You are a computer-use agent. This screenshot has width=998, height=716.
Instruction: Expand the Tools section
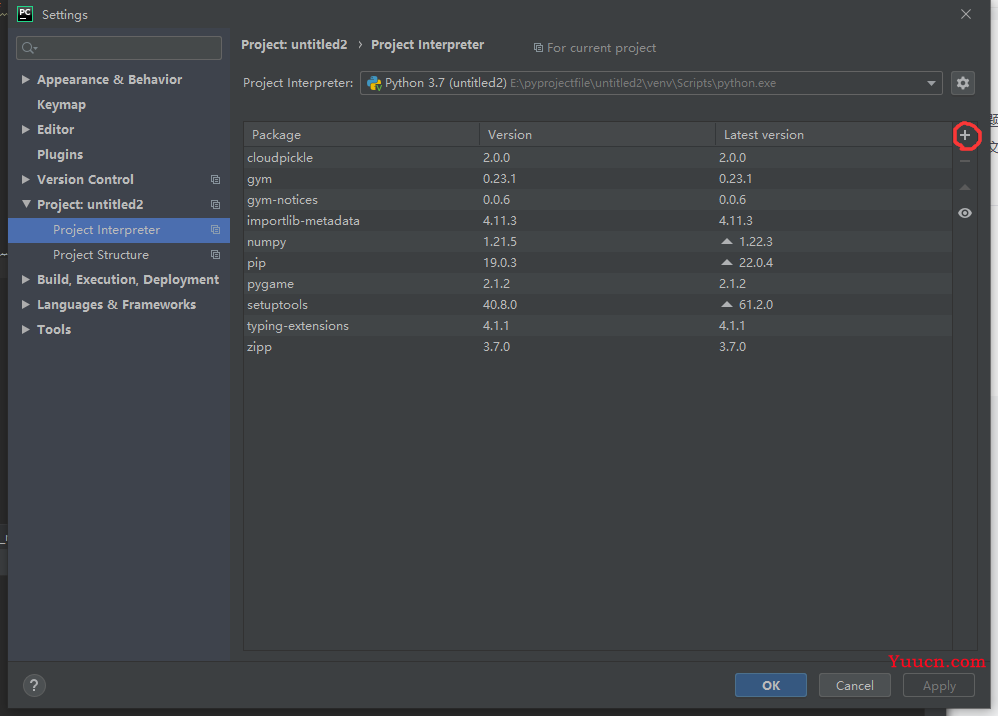[25, 329]
